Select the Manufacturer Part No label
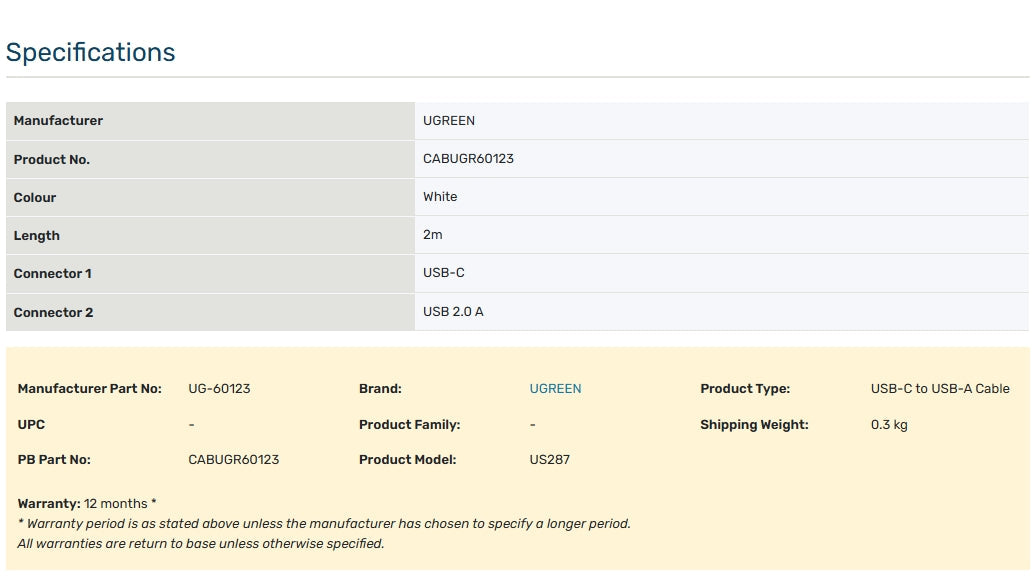The width and height of the screenshot is (1035, 586). 90,389
